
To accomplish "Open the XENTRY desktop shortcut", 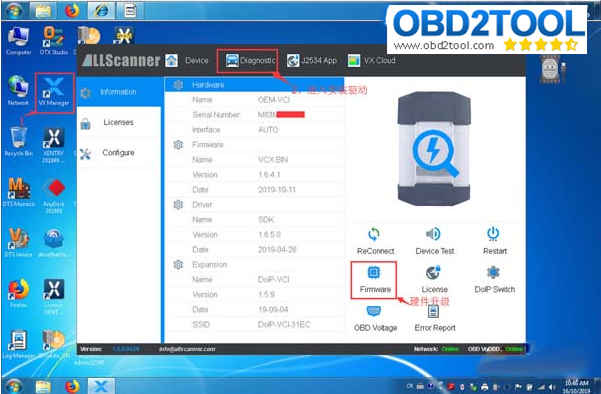I will [x=54, y=145].
